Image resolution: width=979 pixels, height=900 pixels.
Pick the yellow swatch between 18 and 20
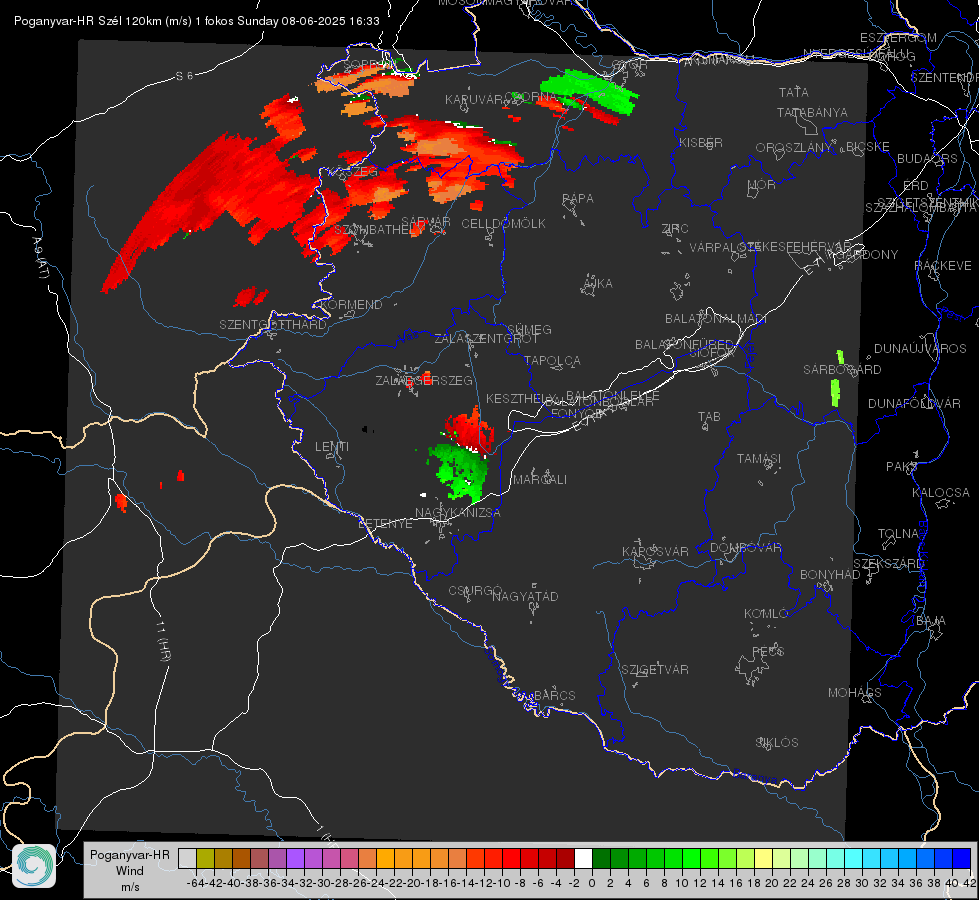point(764,858)
